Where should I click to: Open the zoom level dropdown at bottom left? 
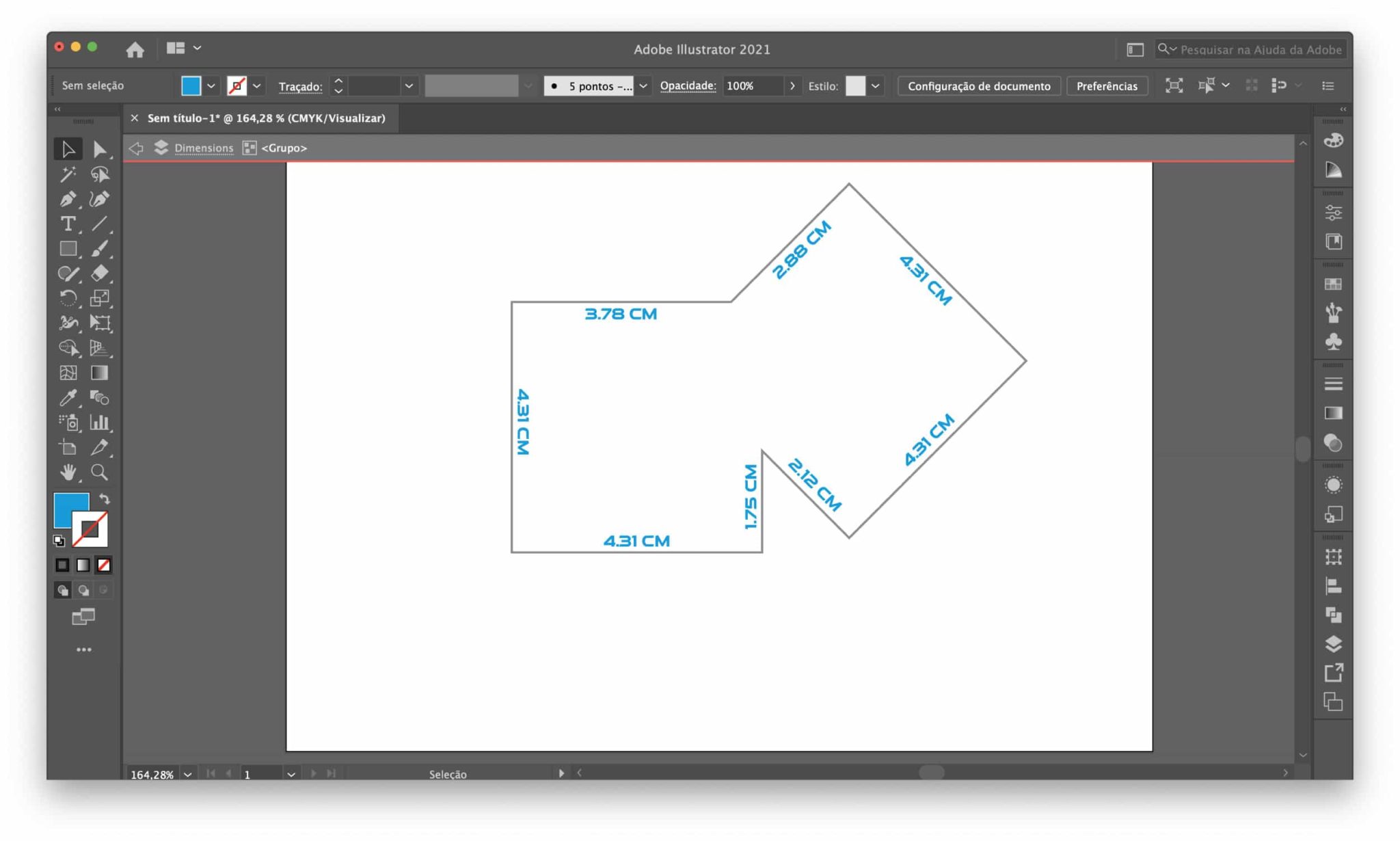pyautogui.click(x=189, y=773)
